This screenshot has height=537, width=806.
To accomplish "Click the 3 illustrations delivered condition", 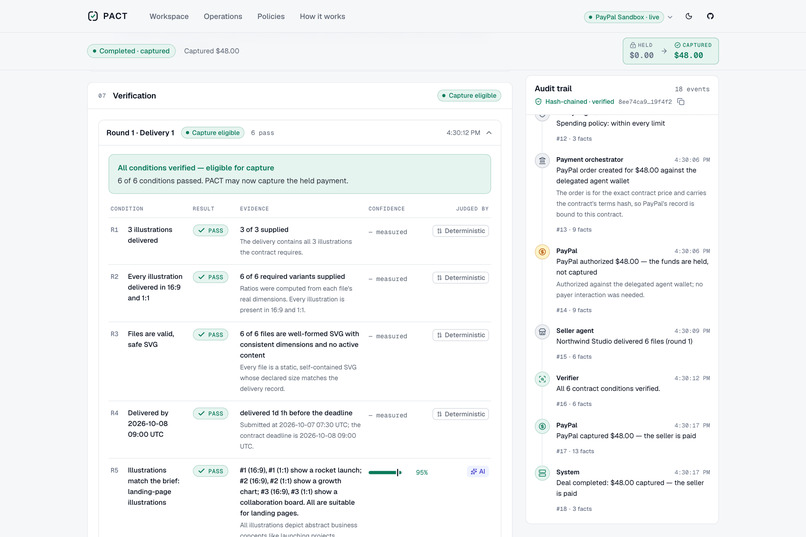I will point(150,235).
